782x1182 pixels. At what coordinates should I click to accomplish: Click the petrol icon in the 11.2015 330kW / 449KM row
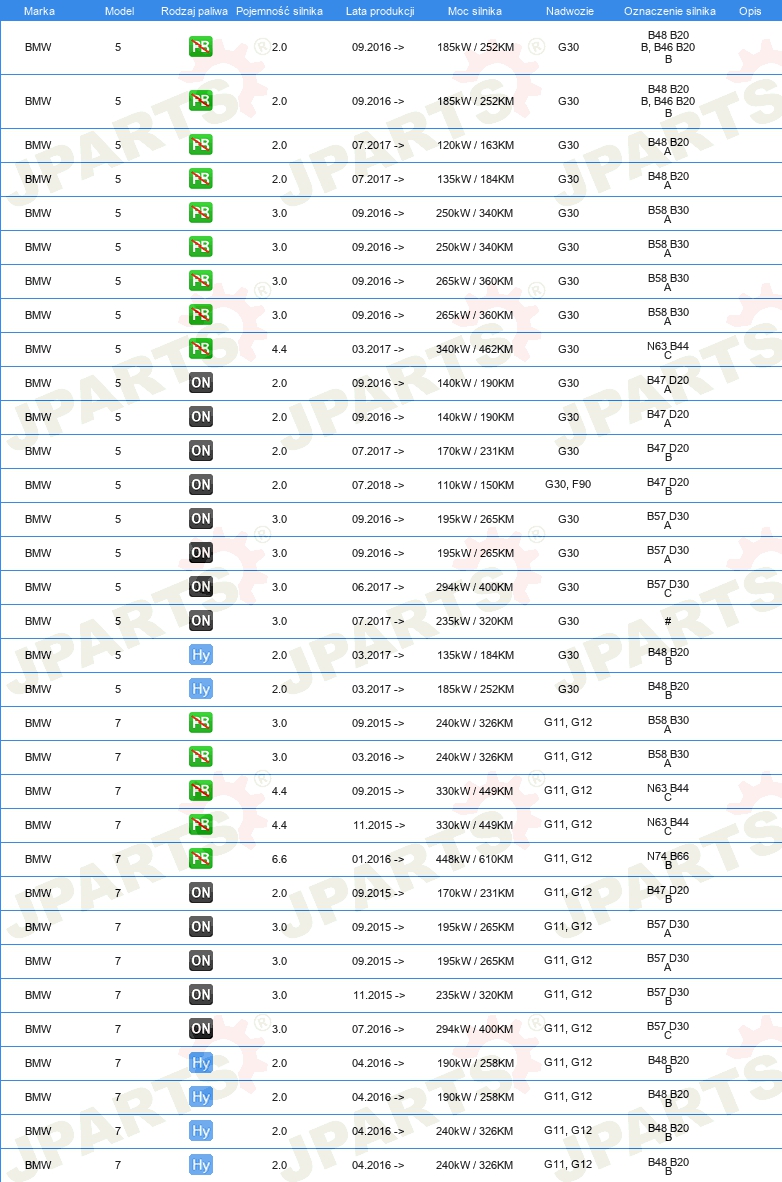201,824
